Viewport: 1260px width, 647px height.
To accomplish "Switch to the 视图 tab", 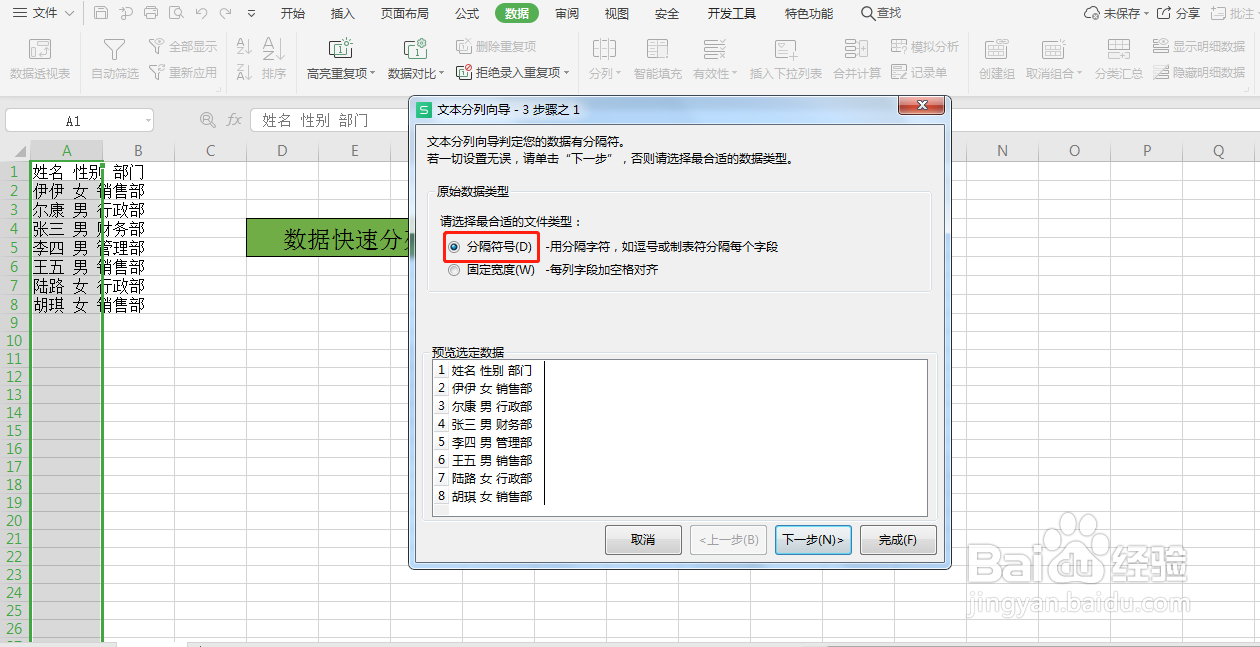I will coord(617,13).
